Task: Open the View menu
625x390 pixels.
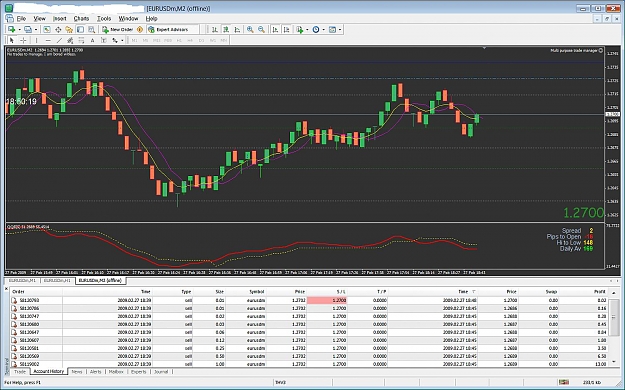Action: [x=39, y=18]
